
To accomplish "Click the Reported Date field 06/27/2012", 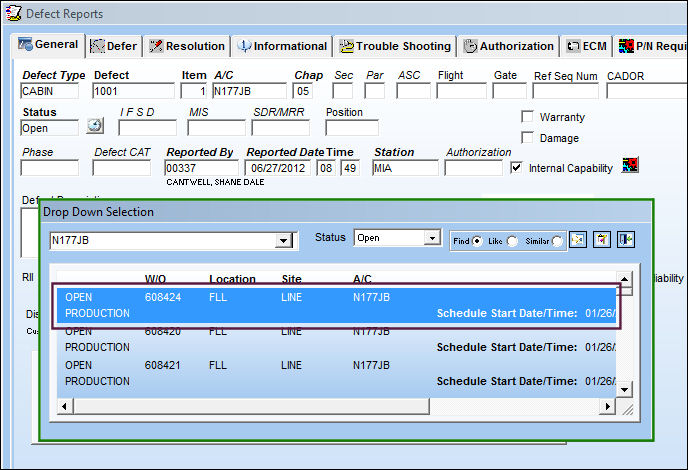I will (278, 168).
